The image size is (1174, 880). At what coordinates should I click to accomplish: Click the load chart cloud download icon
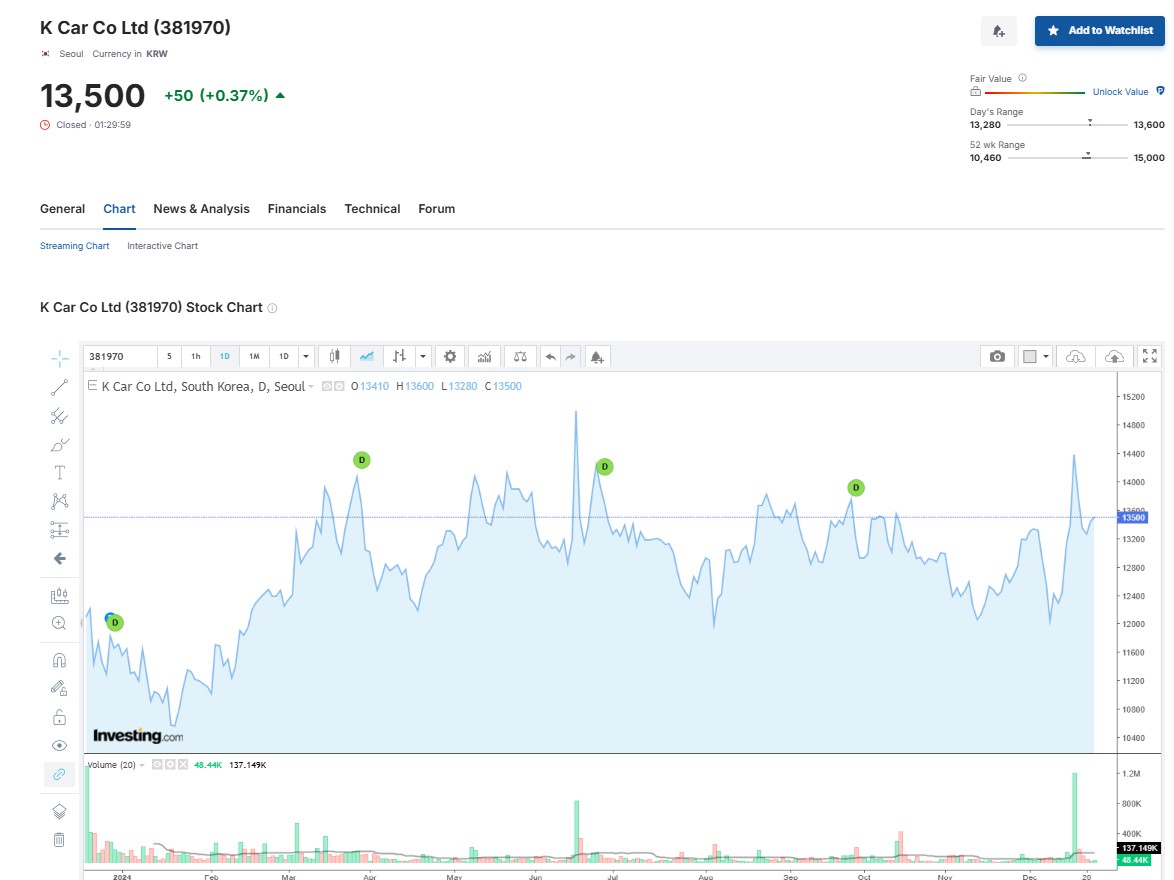[x=1075, y=356]
